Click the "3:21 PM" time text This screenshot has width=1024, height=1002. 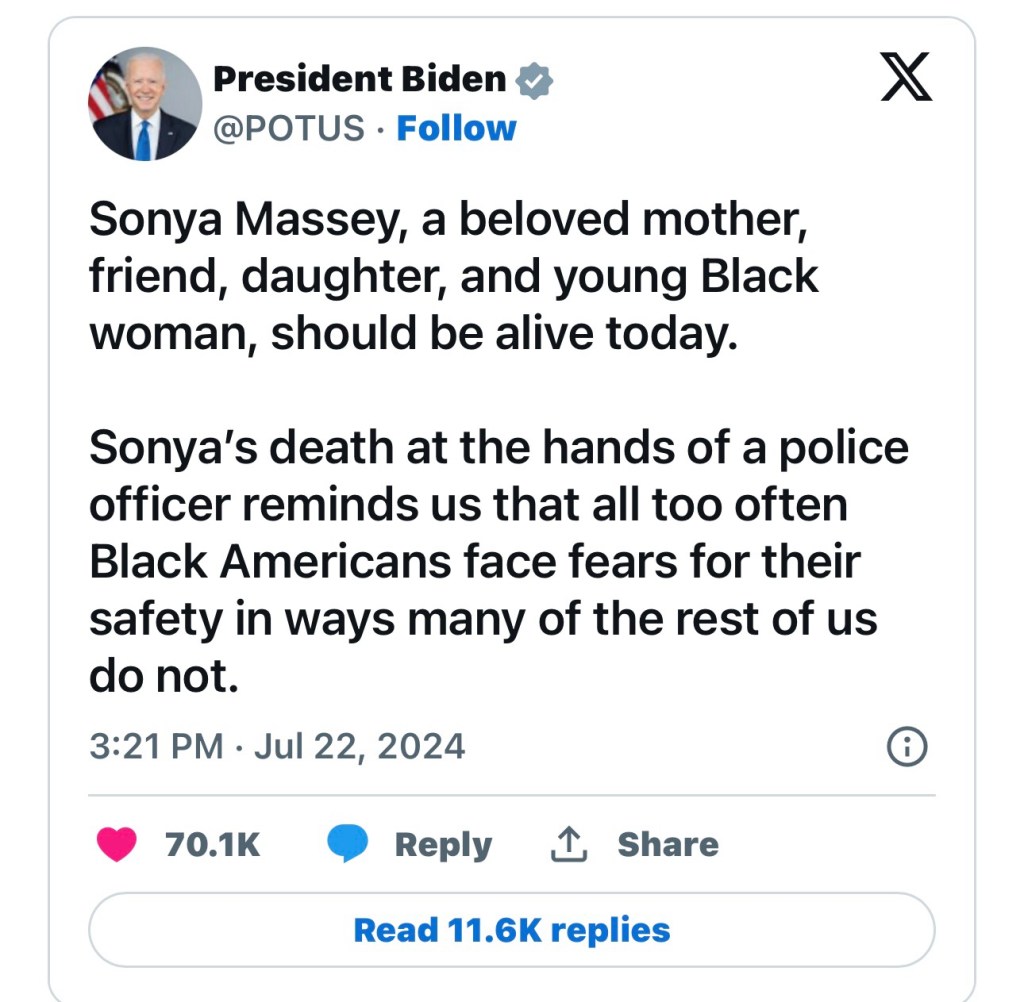pos(156,746)
